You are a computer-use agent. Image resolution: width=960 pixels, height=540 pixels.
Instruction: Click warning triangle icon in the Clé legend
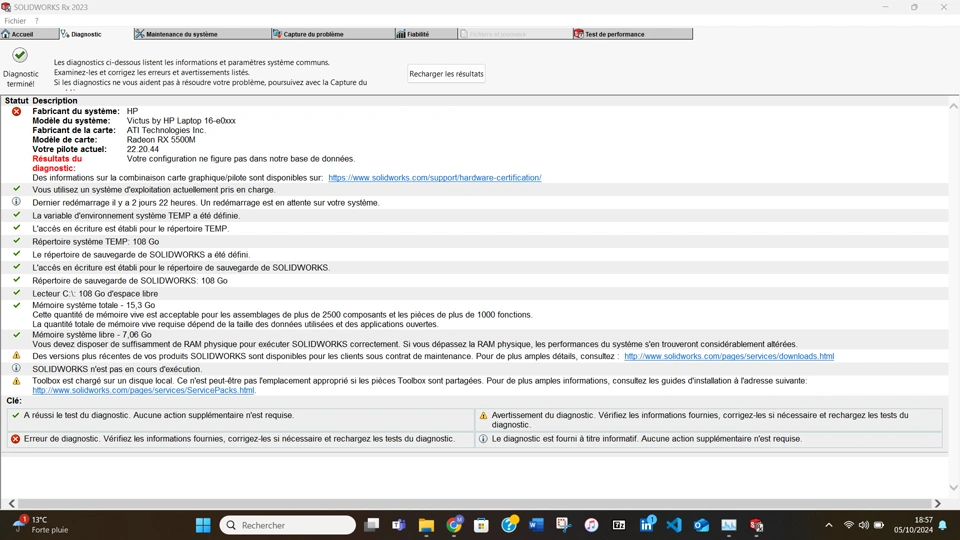(484, 415)
